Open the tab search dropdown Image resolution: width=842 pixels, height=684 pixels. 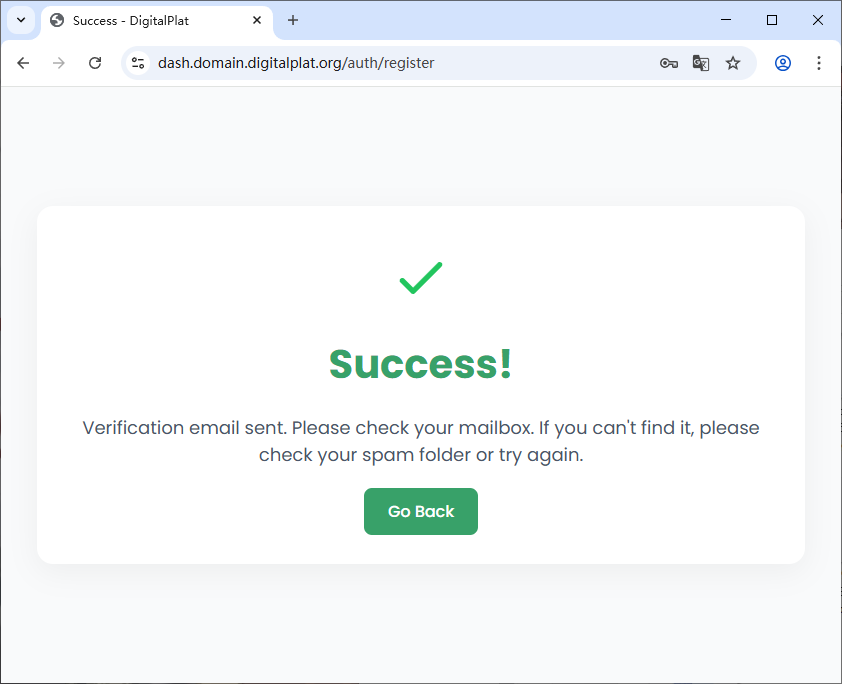(21, 20)
